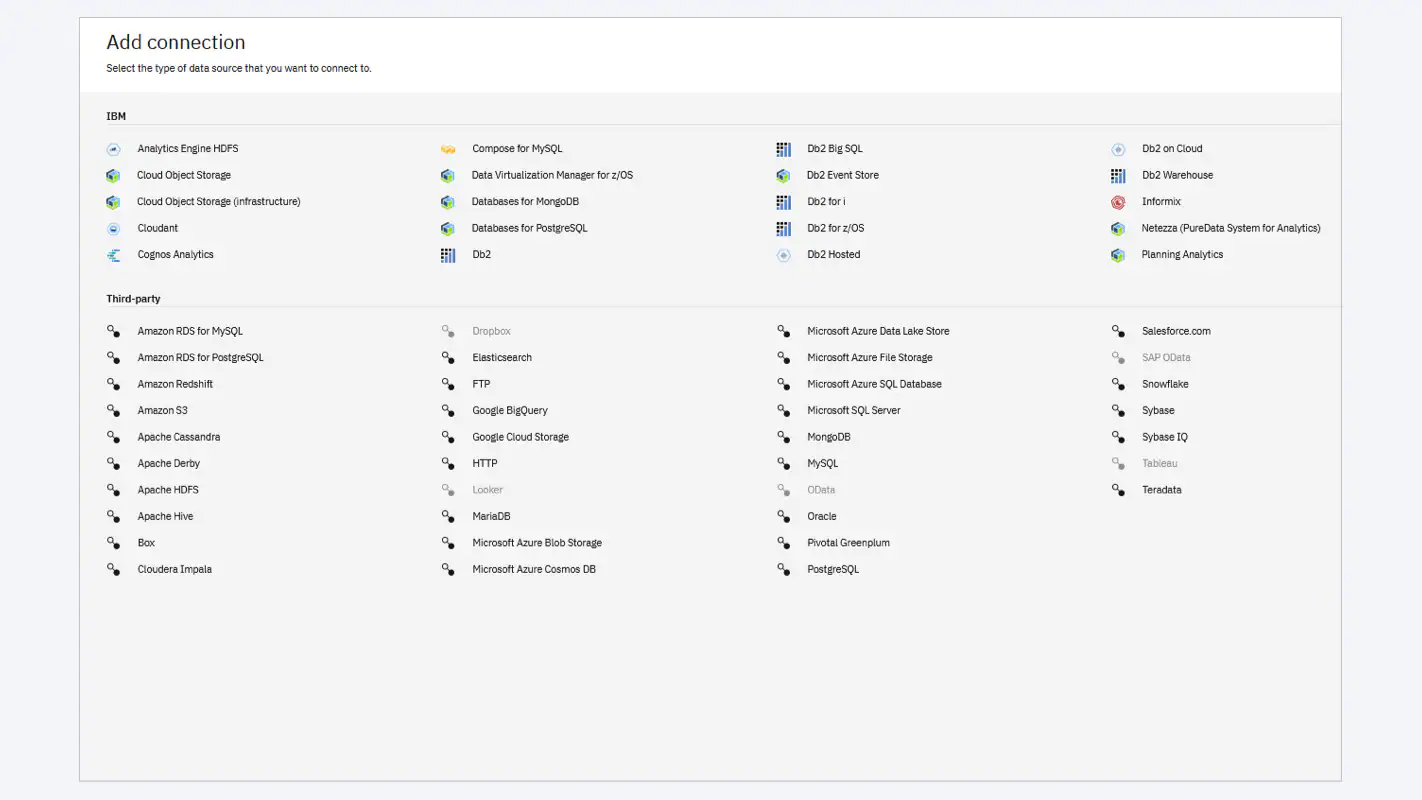Select the Db2 Event Store icon
This screenshot has width=1422, height=800.
pyautogui.click(x=783, y=175)
